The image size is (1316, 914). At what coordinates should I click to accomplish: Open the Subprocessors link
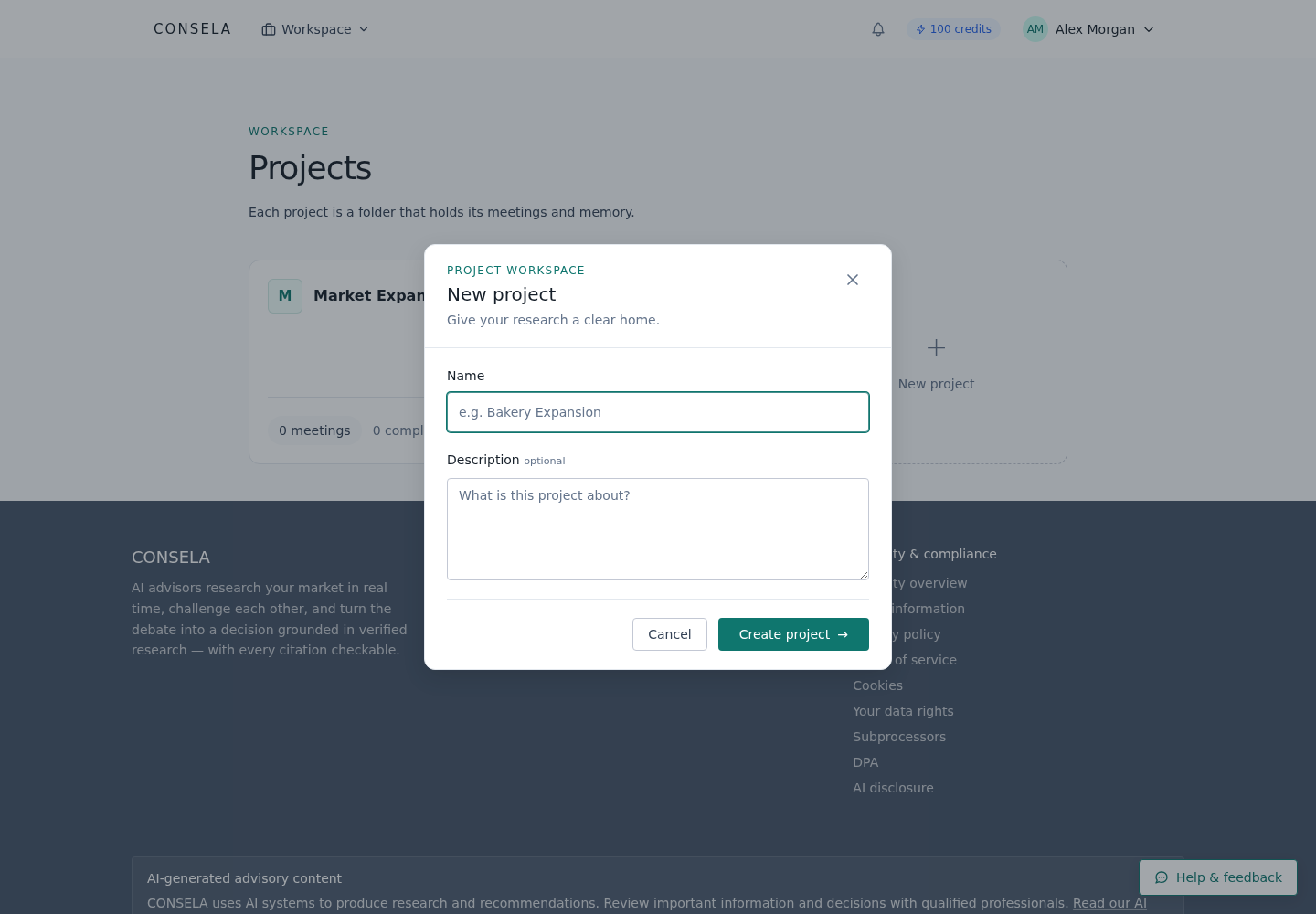click(x=899, y=737)
